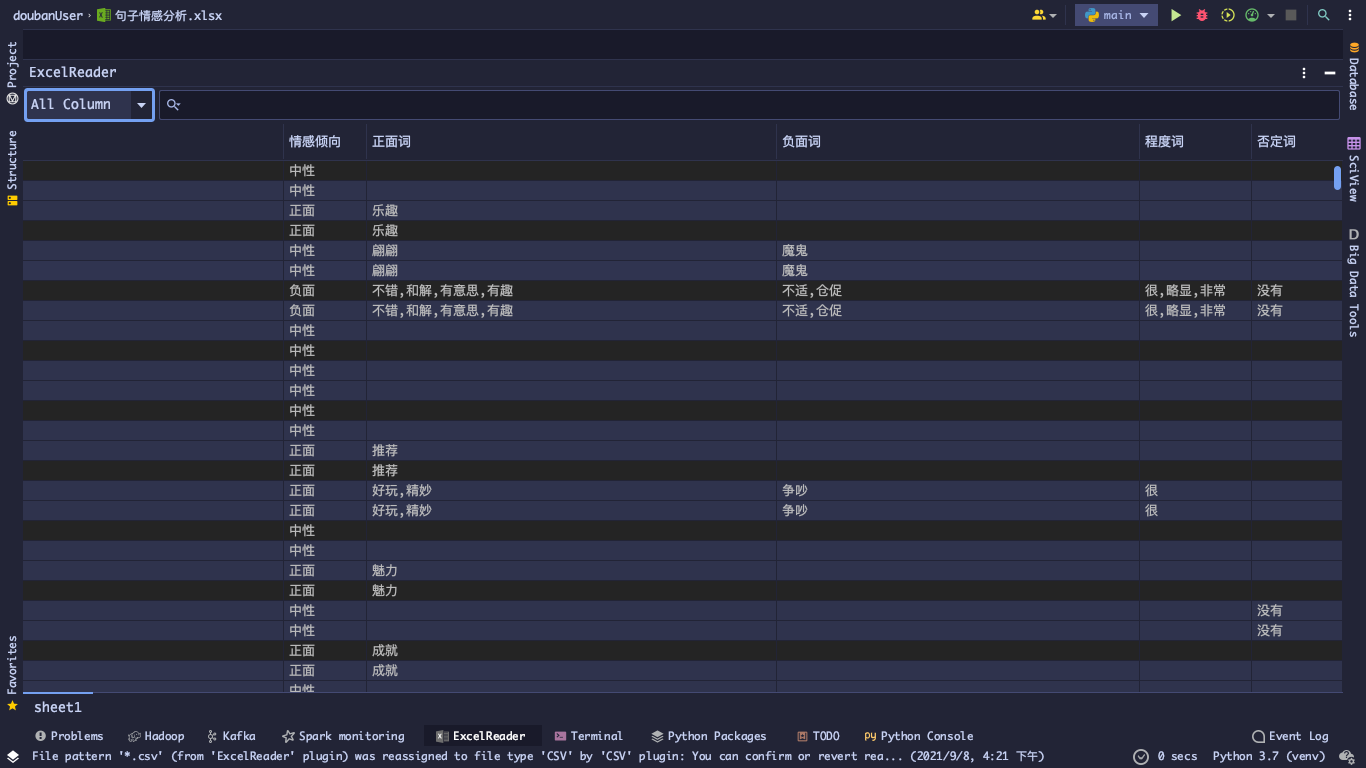Click the stop process square icon

coord(1291,15)
